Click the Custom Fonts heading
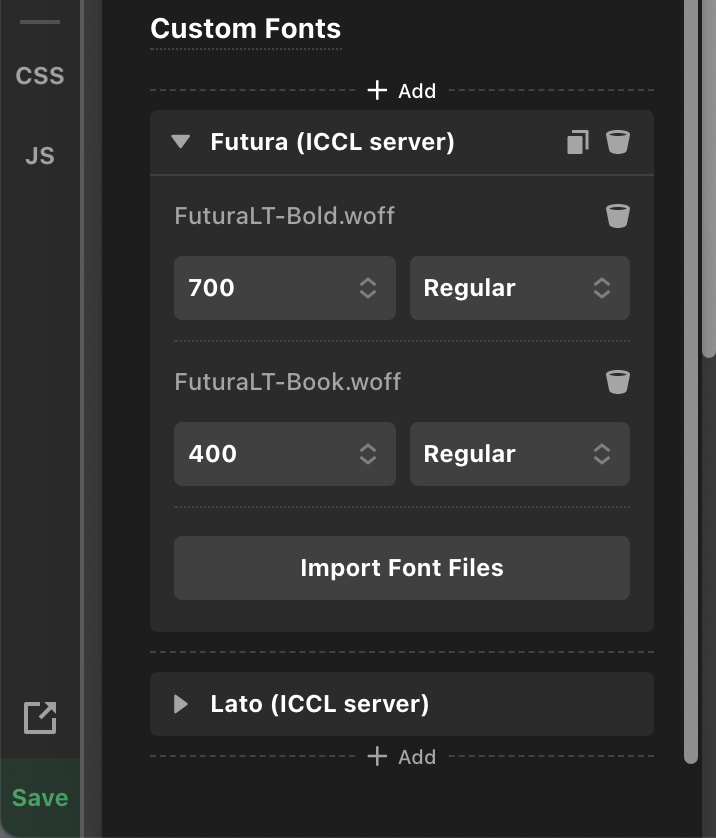 [246, 29]
